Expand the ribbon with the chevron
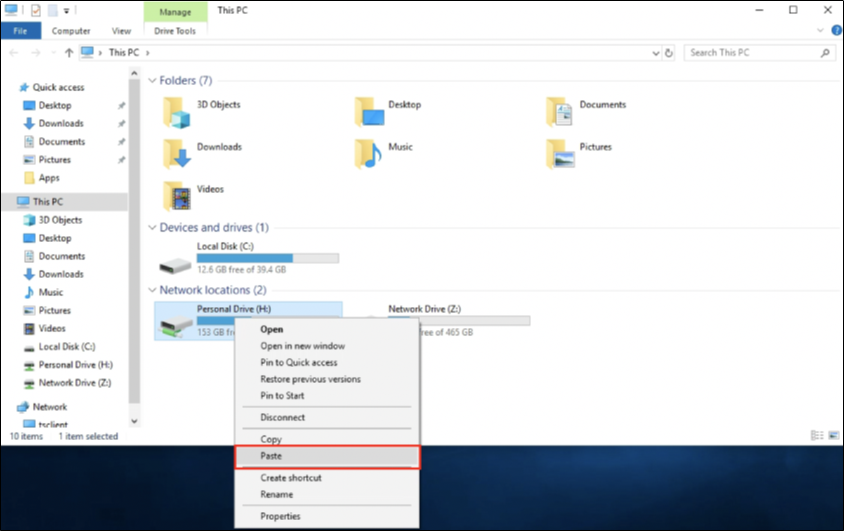The width and height of the screenshot is (844, 531). tap(820, 31)
